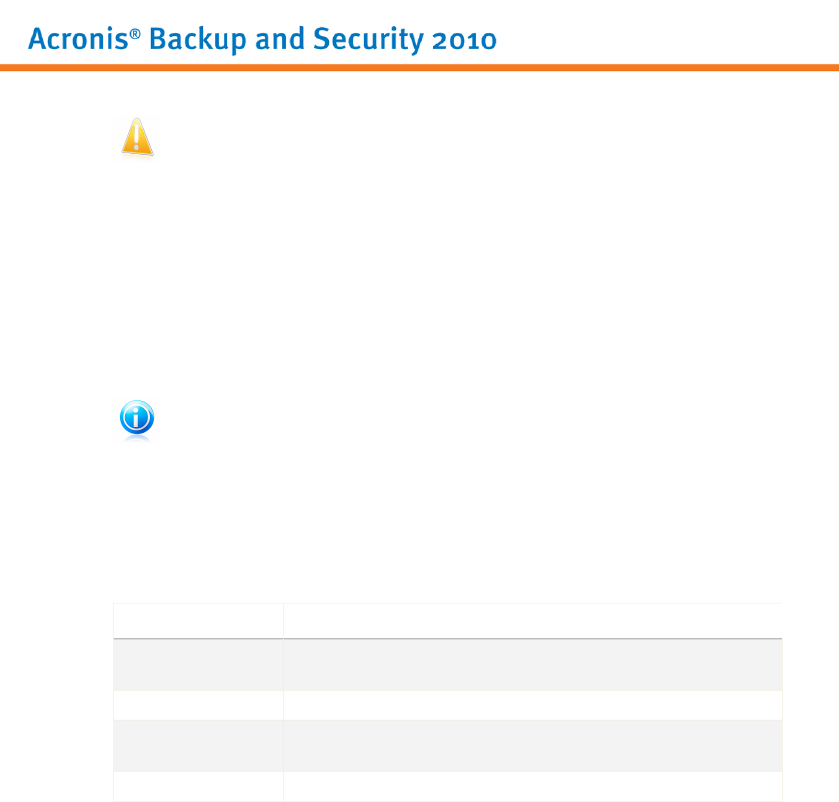Select first gray row's left cell
839x802 pixels.
199,665
